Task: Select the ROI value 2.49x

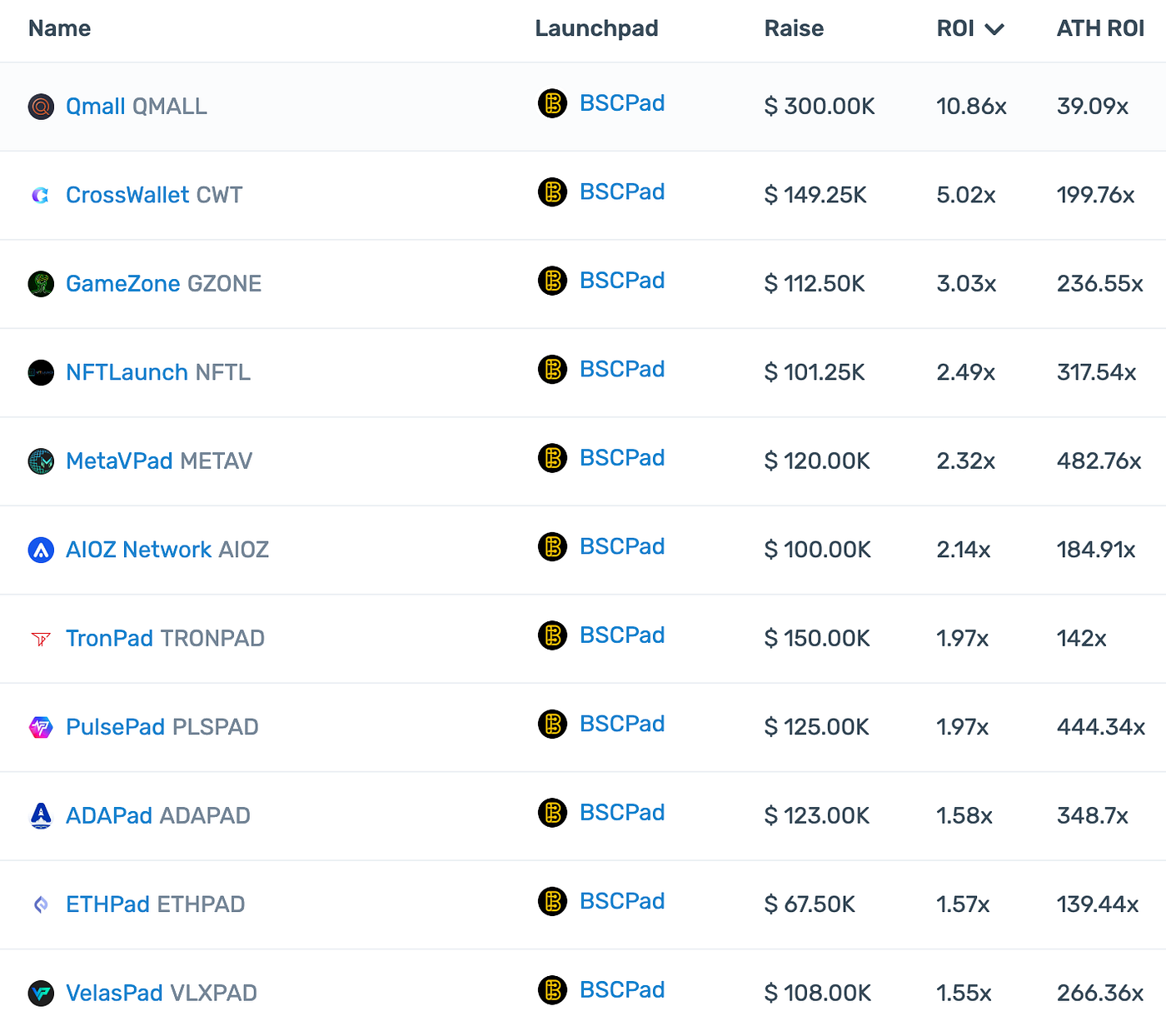Action: [966, 372]
